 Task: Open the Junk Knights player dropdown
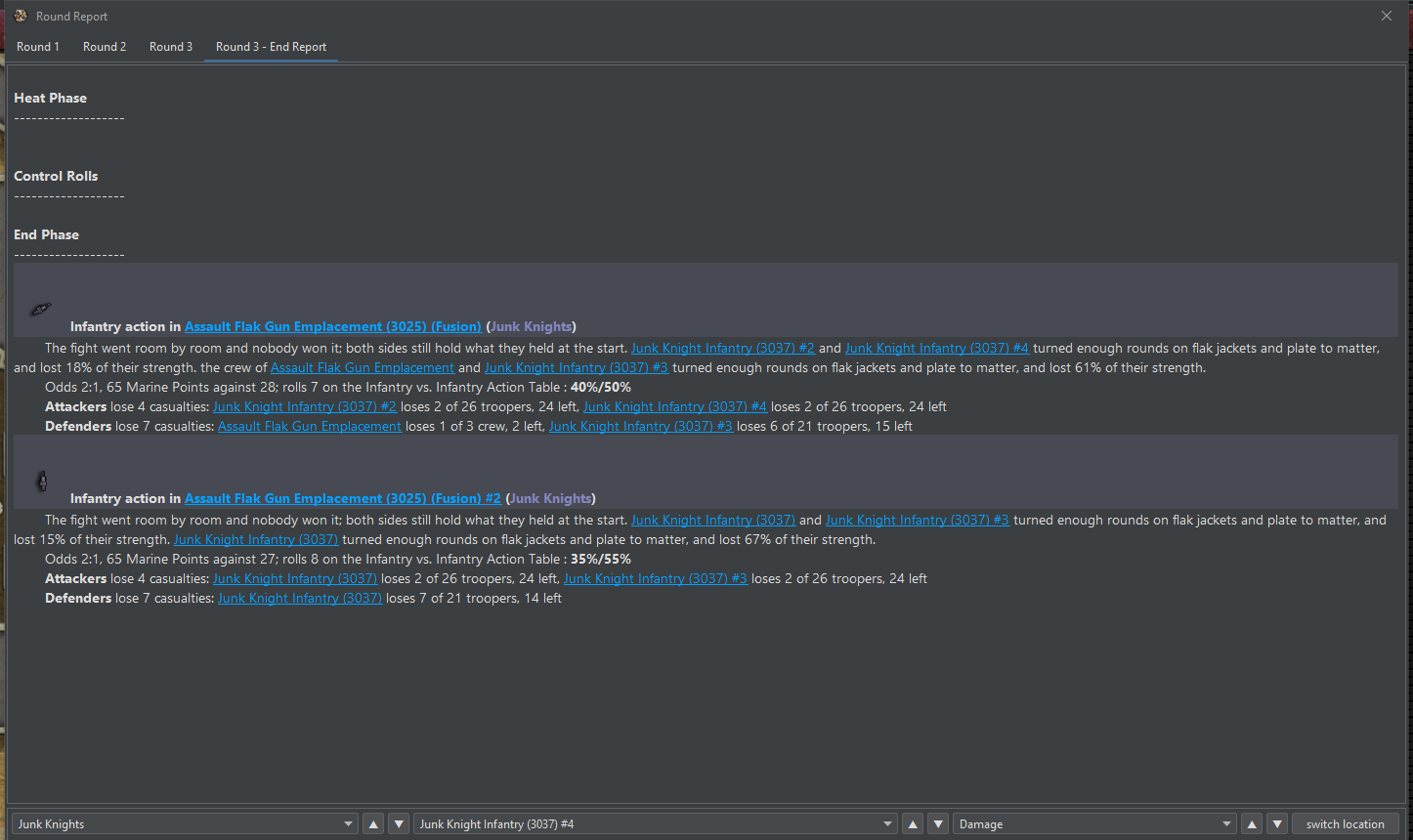point(185,824)
